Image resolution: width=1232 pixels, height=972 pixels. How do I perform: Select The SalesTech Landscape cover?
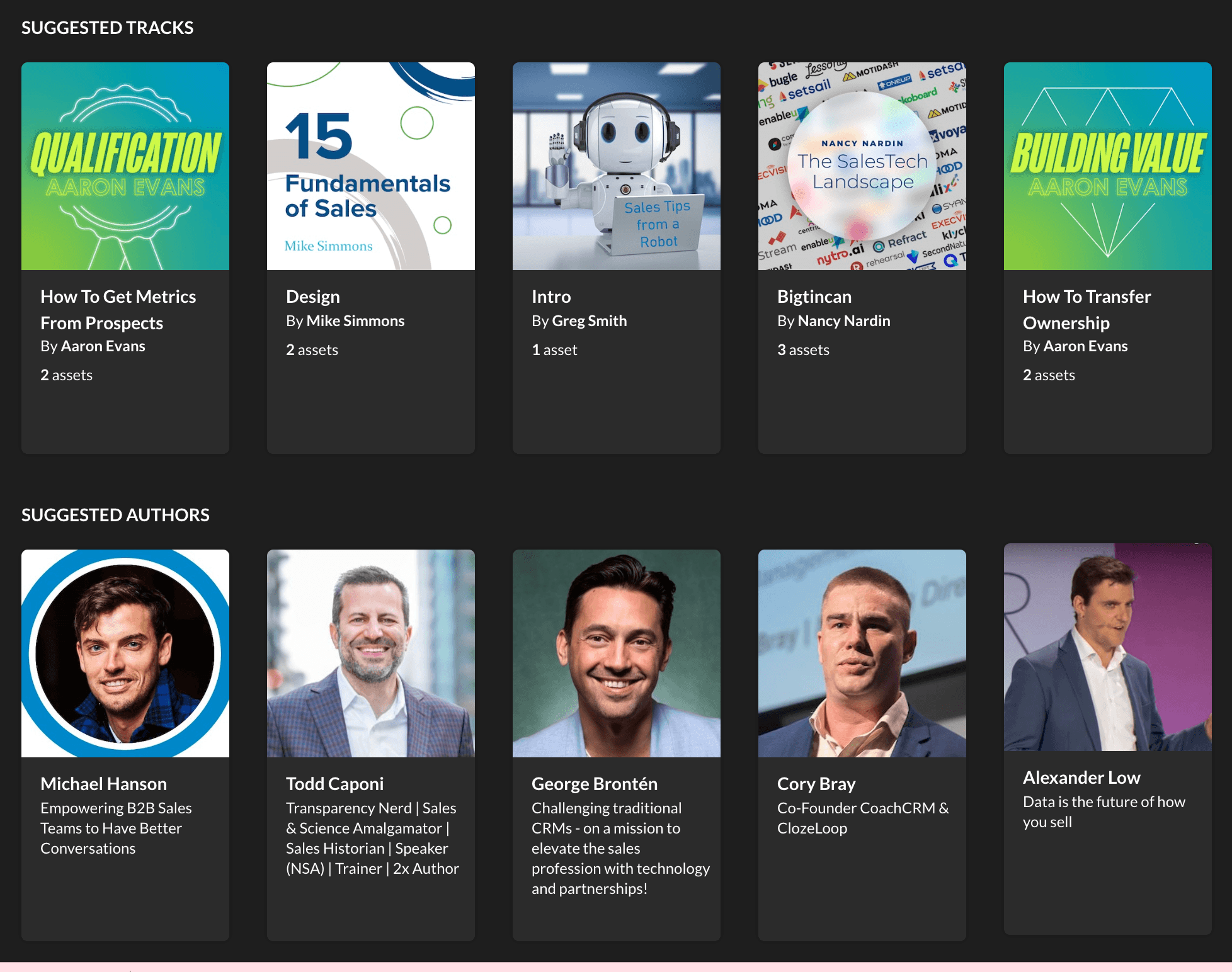[x=862, y=166]
